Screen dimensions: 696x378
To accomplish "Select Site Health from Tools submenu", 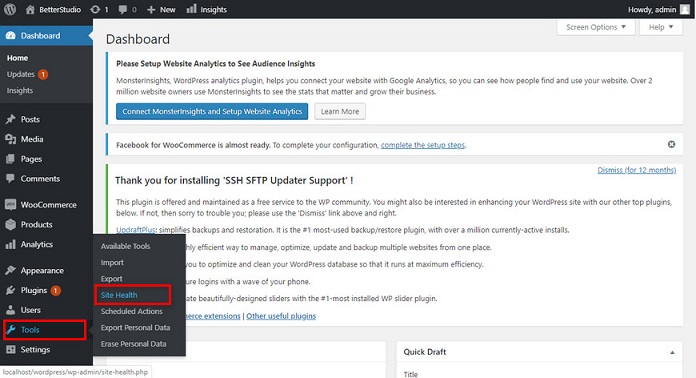I will pyautogui.click(x=119, y=295).
